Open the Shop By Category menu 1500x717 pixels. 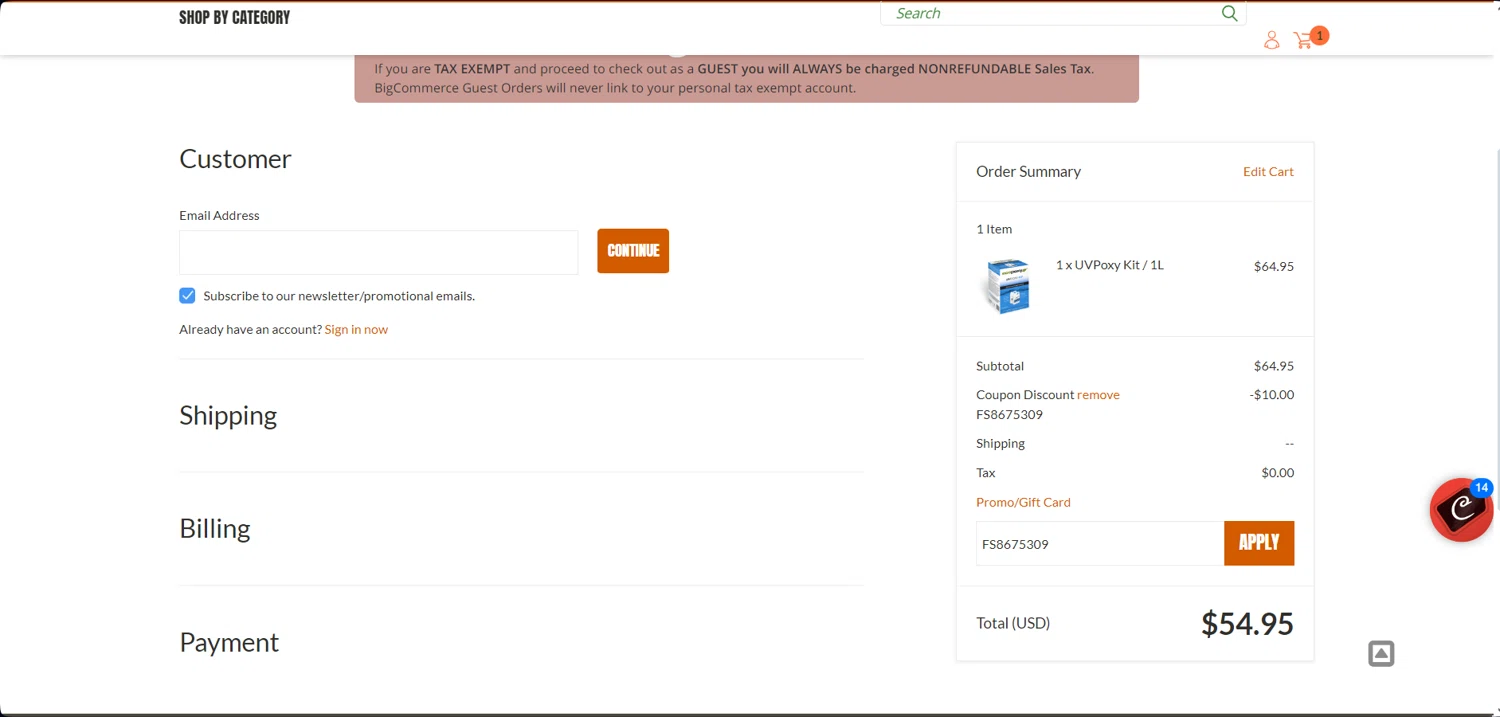pyautogui.click(x=235, y=17)
